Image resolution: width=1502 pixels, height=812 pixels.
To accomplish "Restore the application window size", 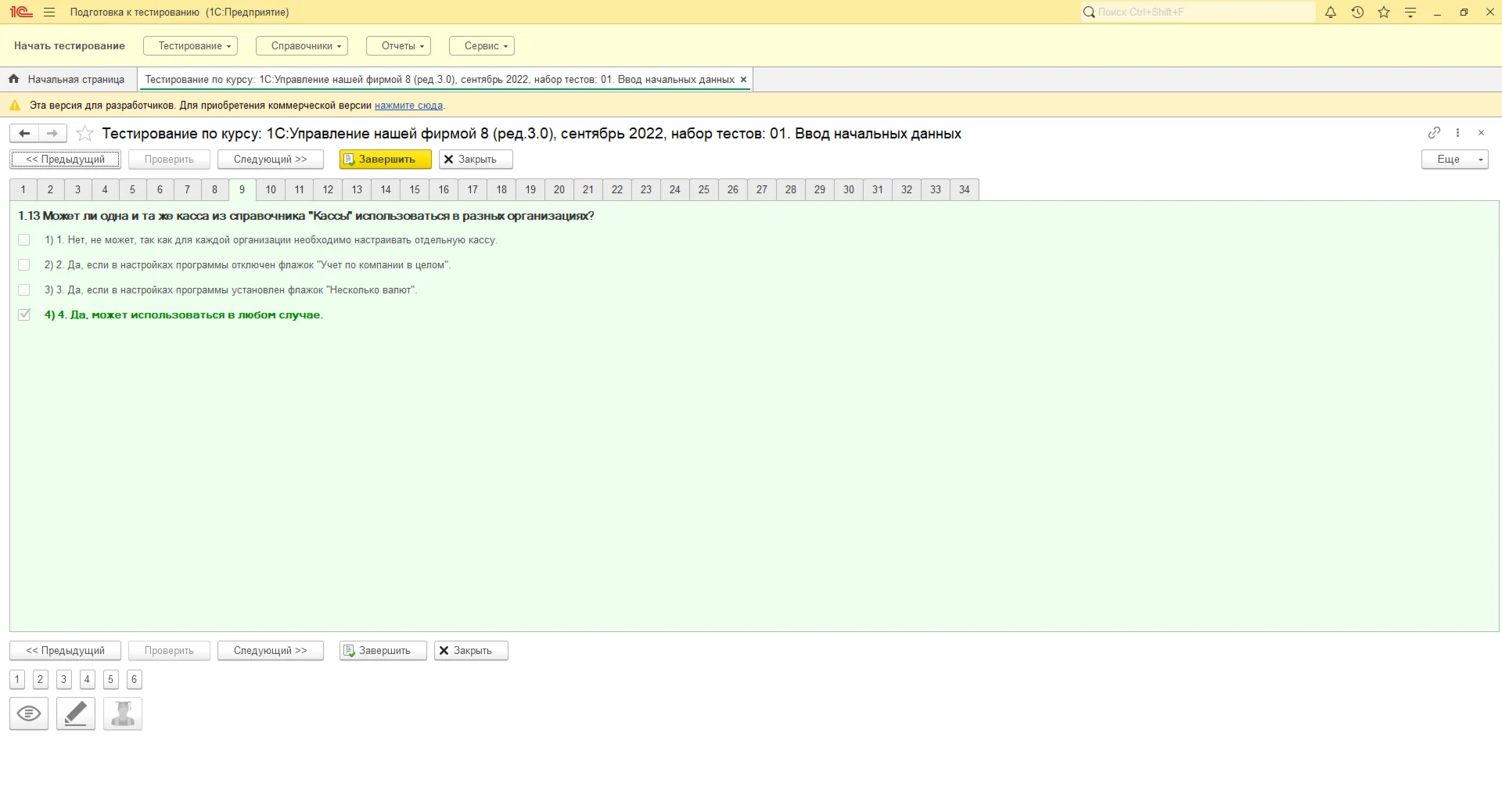I will [x=1464, y=13].
